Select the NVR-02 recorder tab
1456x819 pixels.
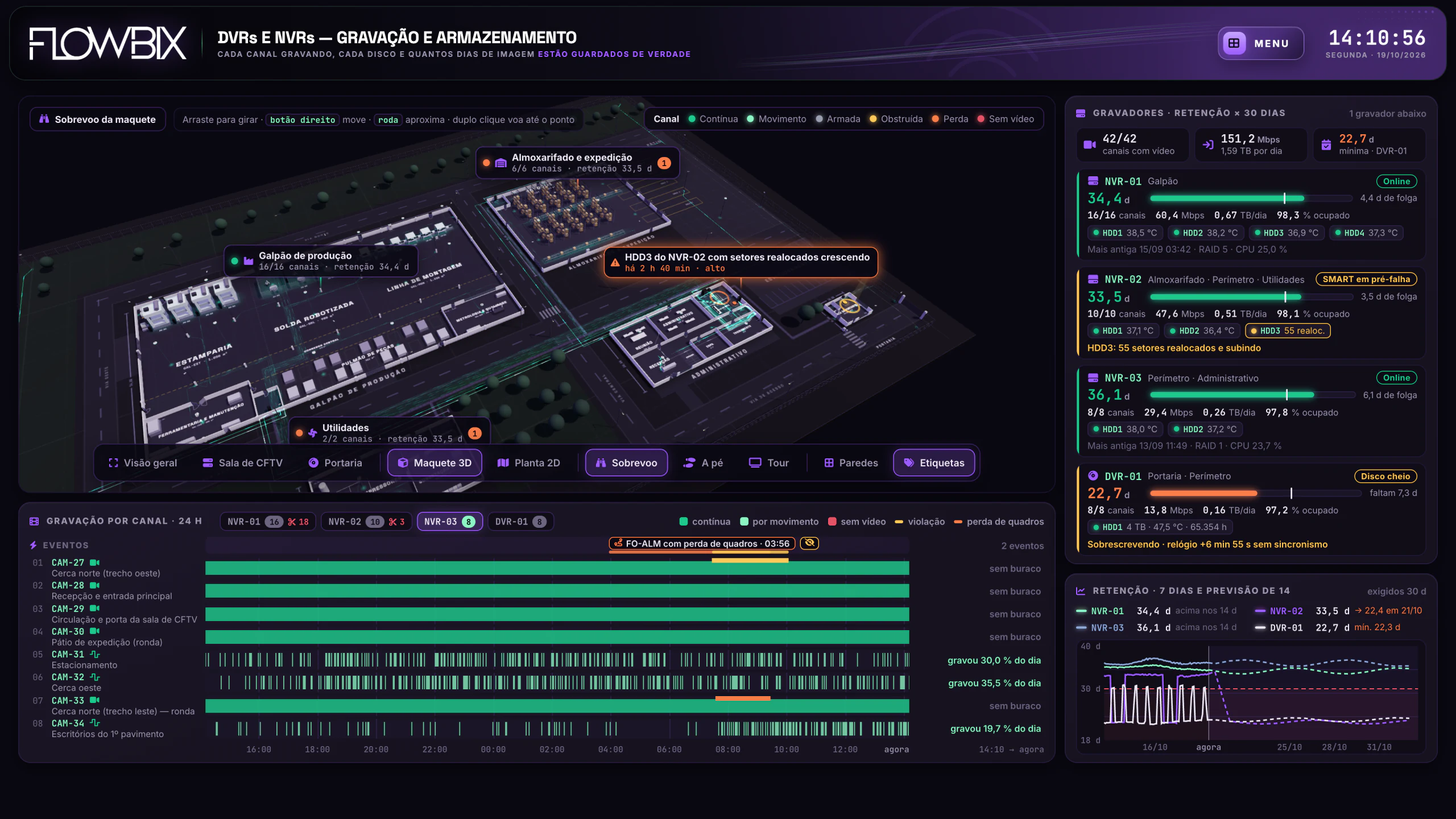point(366,522)
